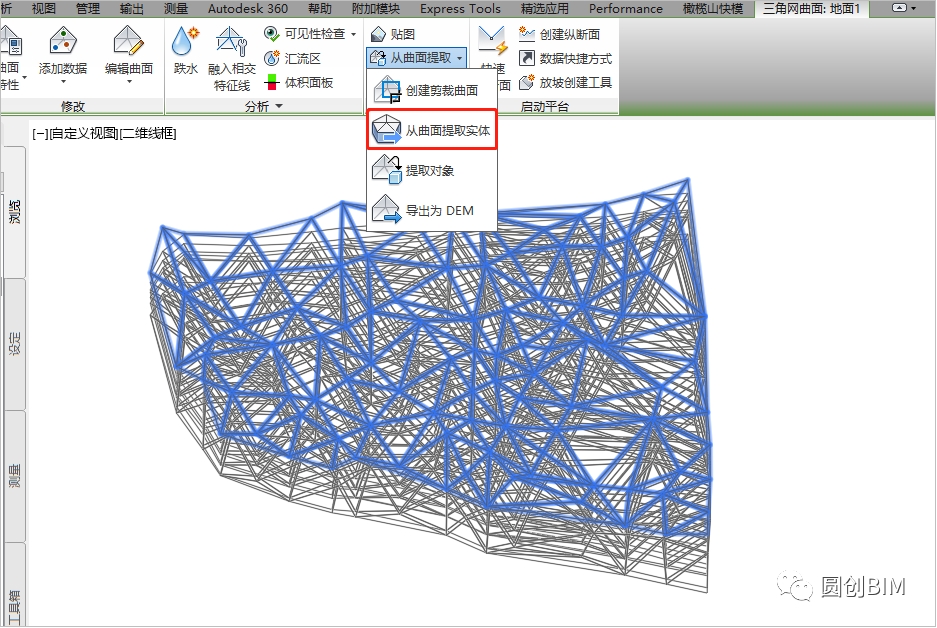Choose 创建剪裁曲面 from the dropdown
The height and width of the screenshot is (628, 937).
click(x=431, y=90)
